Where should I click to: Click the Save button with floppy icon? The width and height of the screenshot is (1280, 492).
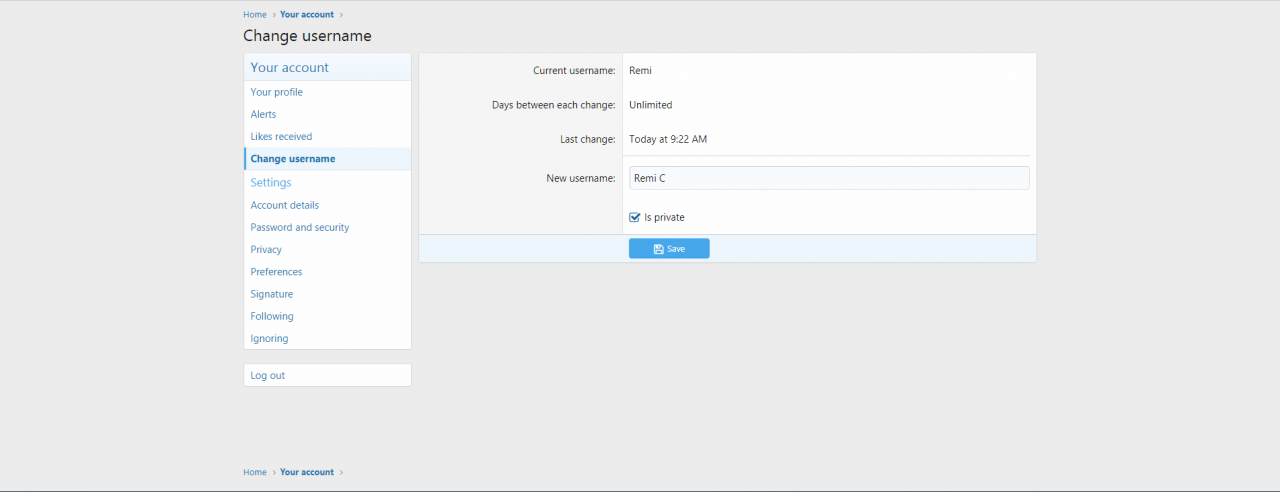669,249
